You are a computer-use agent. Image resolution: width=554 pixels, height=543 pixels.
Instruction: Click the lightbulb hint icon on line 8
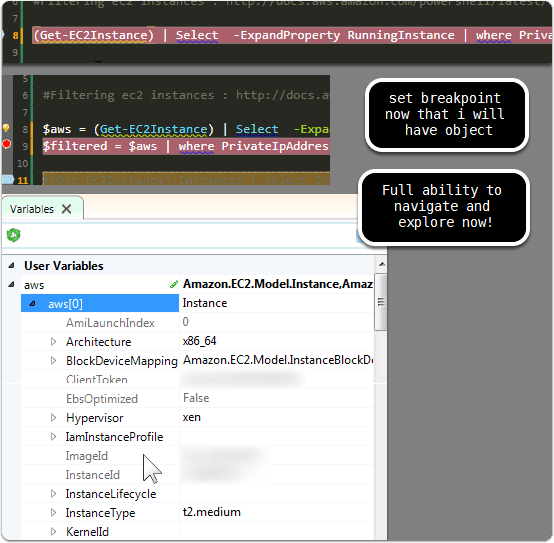(x=6, y=128)
